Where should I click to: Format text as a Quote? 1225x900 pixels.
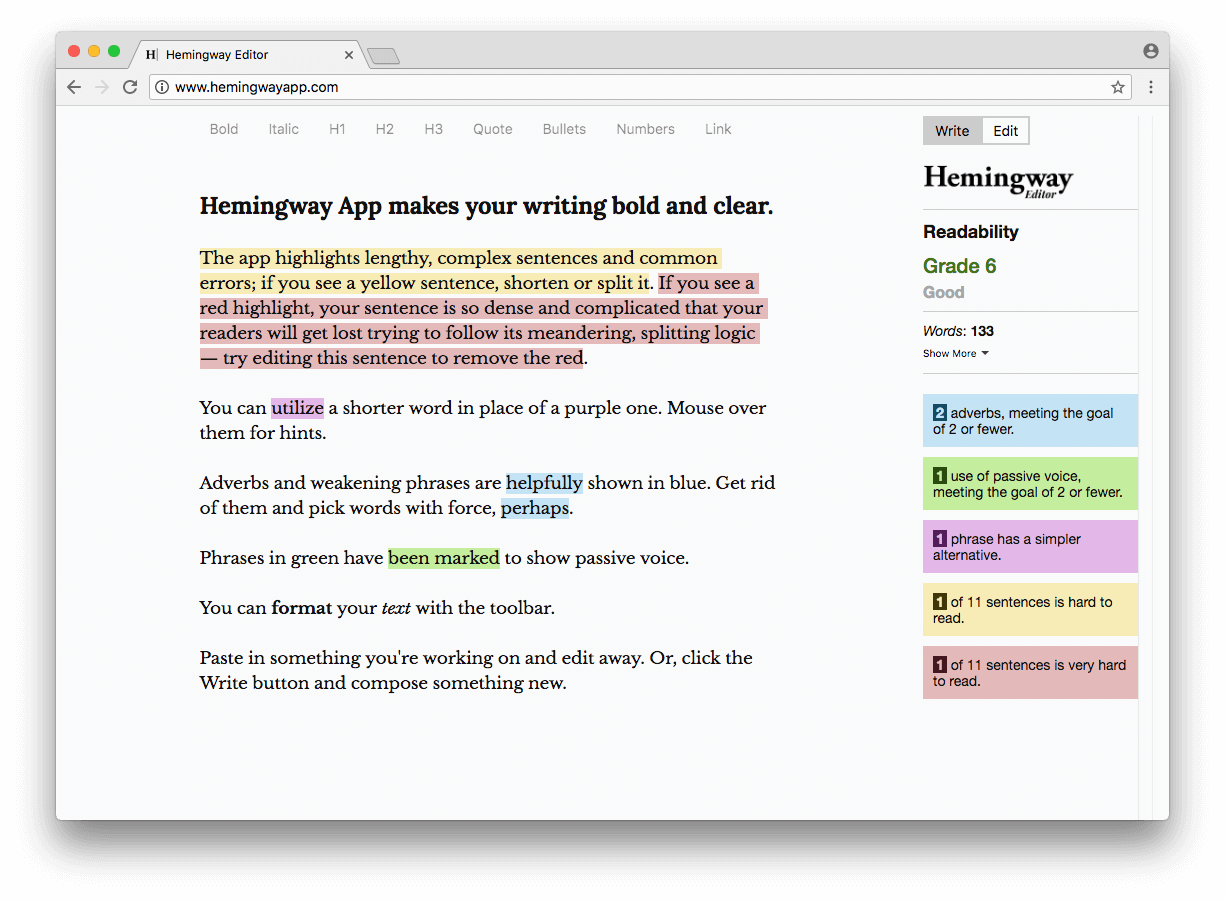point(493,129)
